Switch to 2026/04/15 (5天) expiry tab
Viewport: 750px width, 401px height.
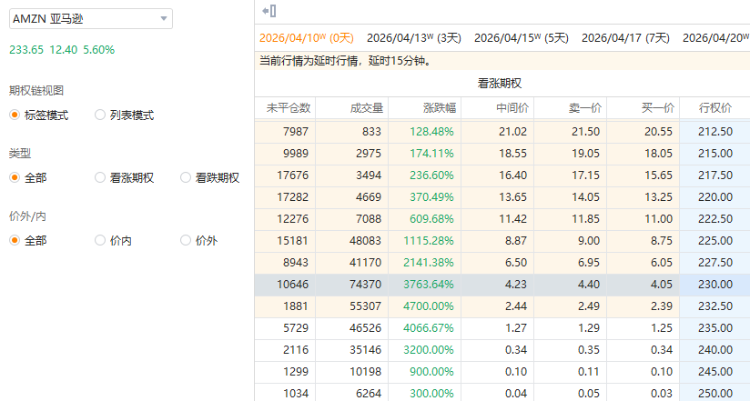[520, 38]
